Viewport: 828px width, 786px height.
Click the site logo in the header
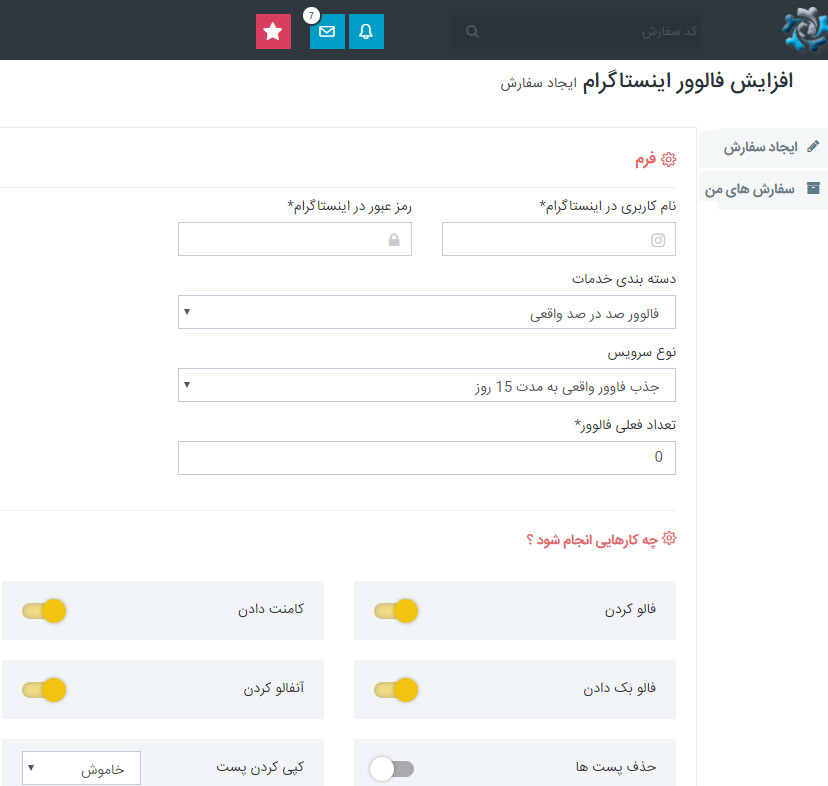click(804, 29)
